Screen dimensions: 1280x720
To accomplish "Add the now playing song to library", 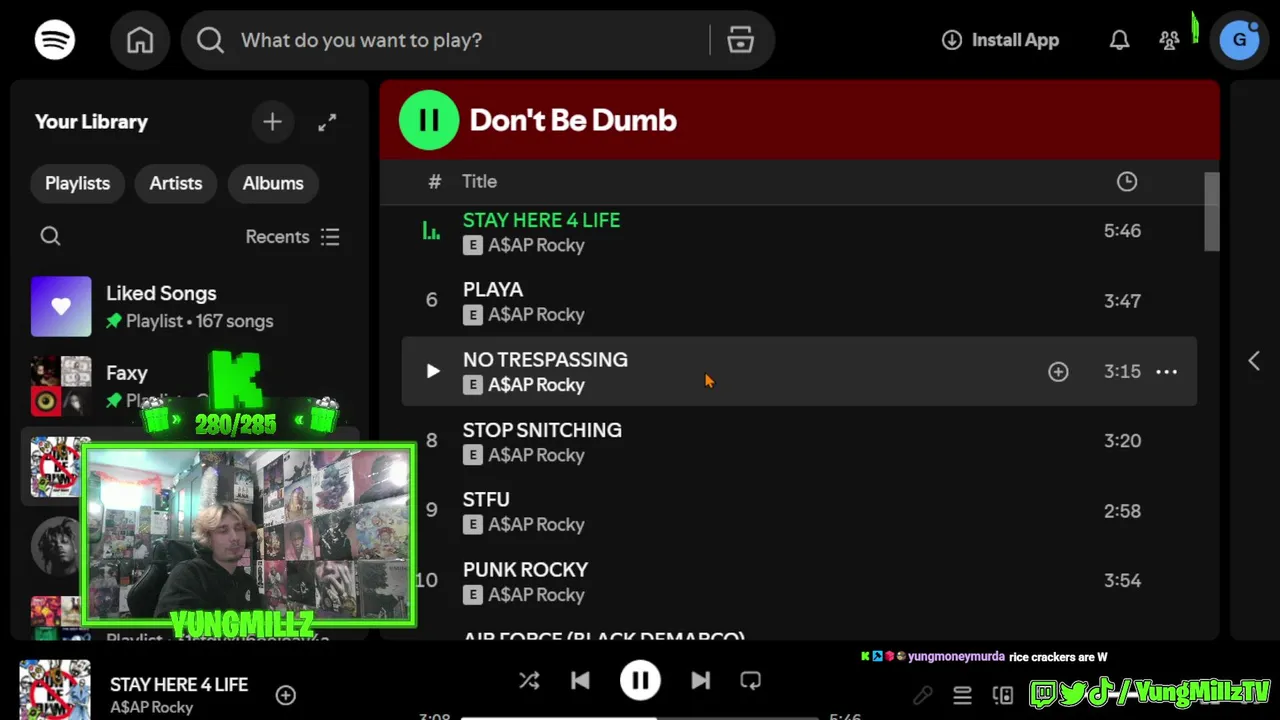I will tap(286, 695).
